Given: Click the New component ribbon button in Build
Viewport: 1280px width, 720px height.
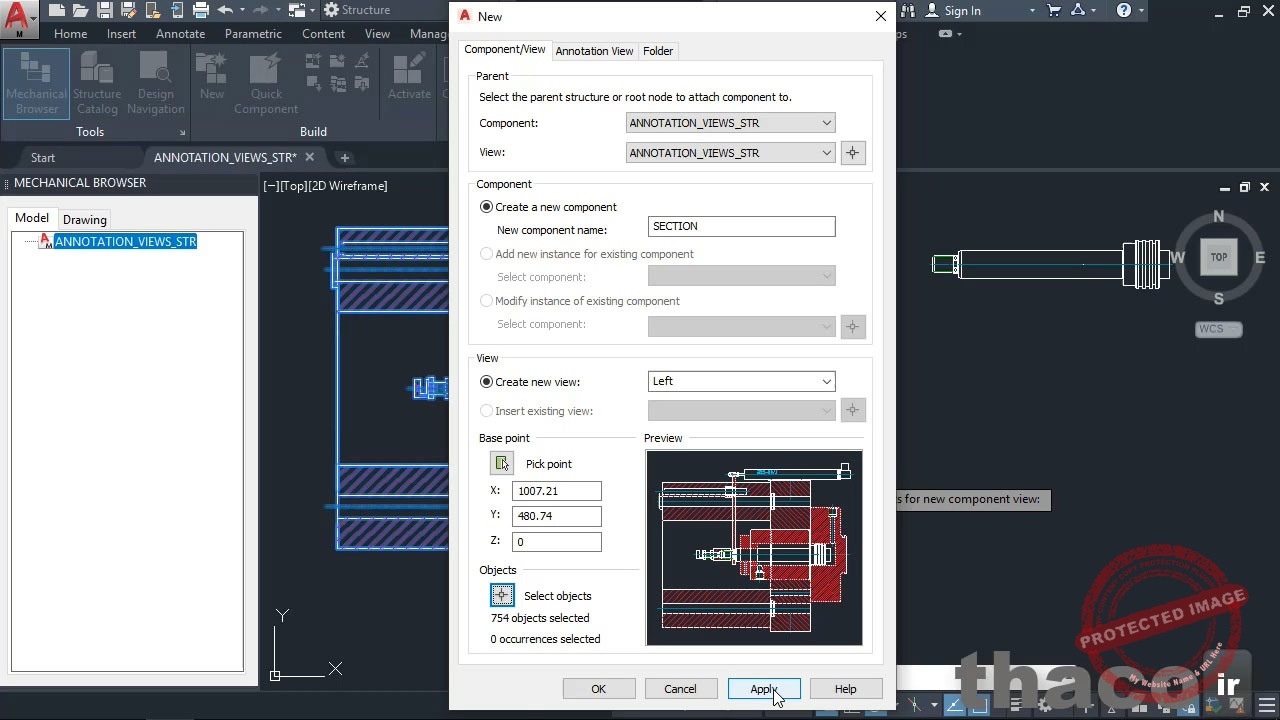Looking at the screenshot, I should 211,78.
